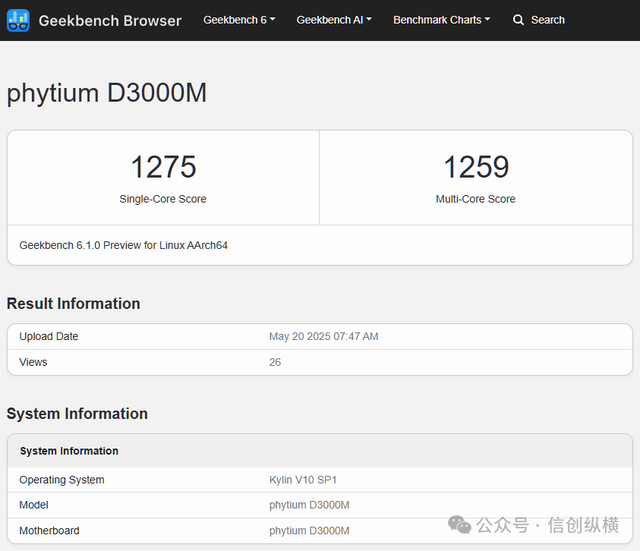Click the Motherboard row label
This screenshot has width=640, height=551.
(x=49, y=531)
